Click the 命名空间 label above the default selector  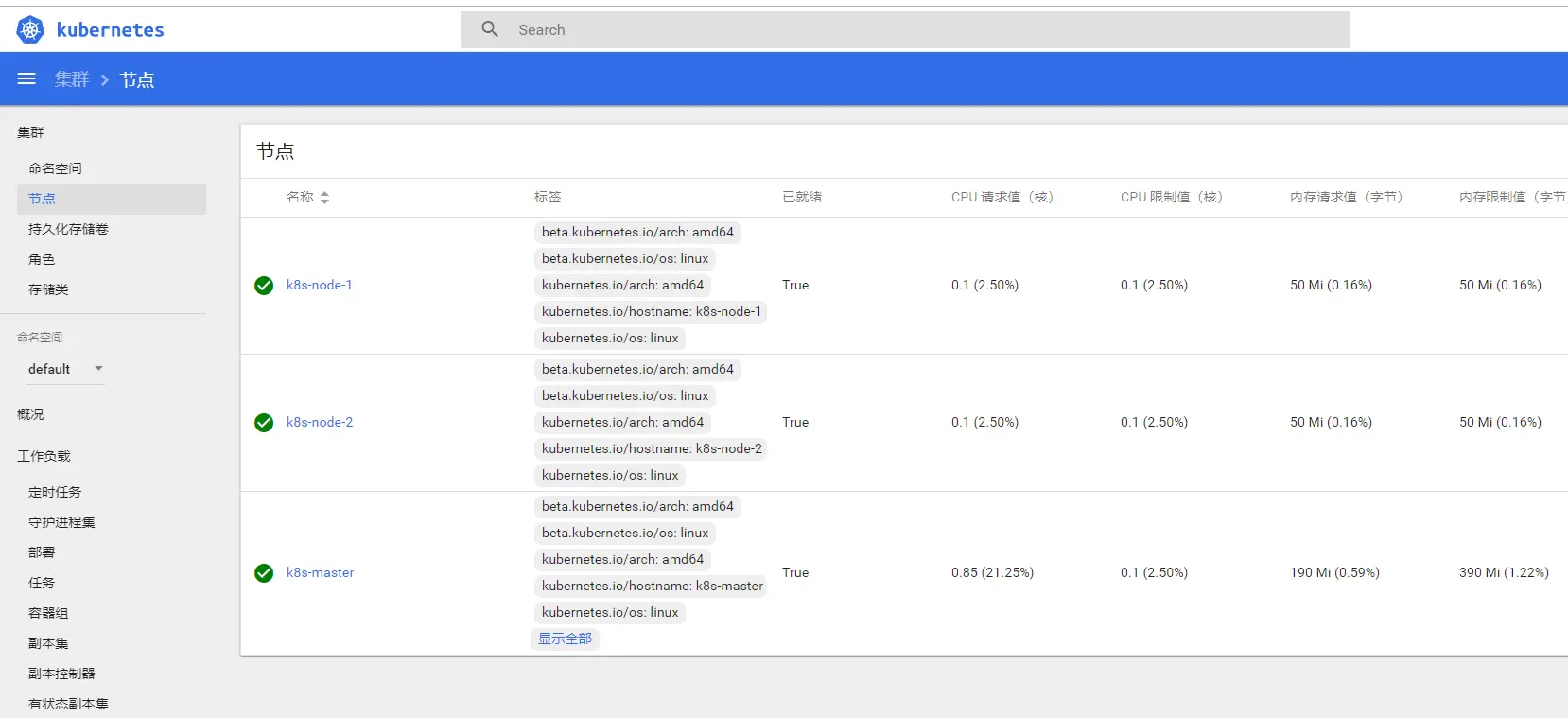tap(40, 337)
